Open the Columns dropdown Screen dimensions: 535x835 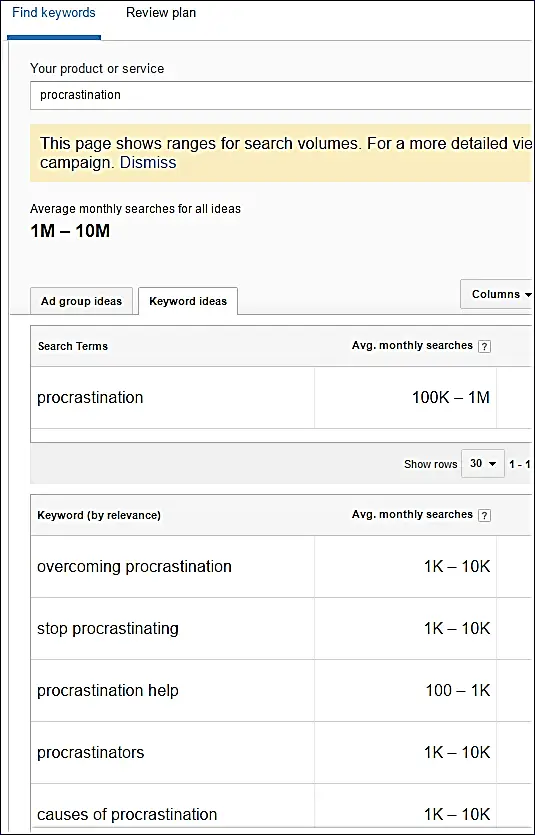click(497, 294)
